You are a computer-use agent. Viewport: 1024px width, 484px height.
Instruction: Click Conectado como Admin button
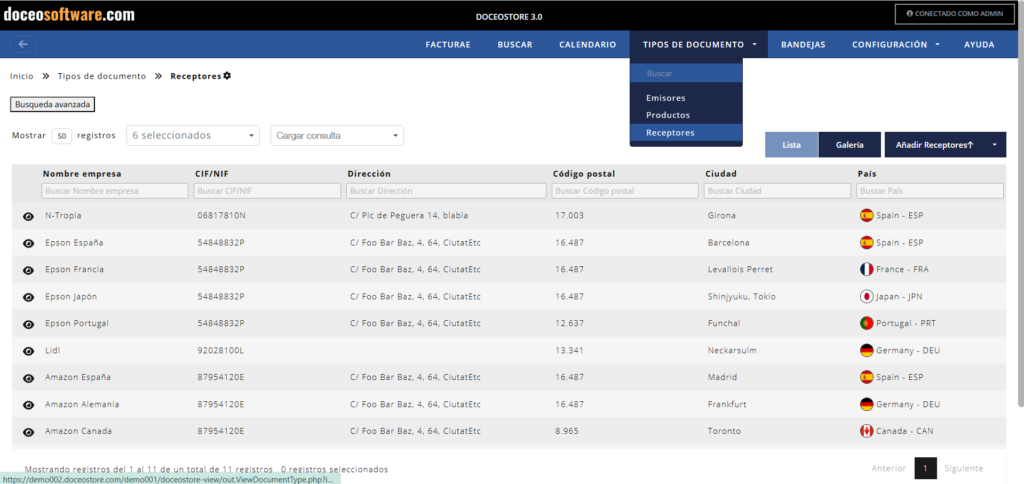tap(955, 14)
